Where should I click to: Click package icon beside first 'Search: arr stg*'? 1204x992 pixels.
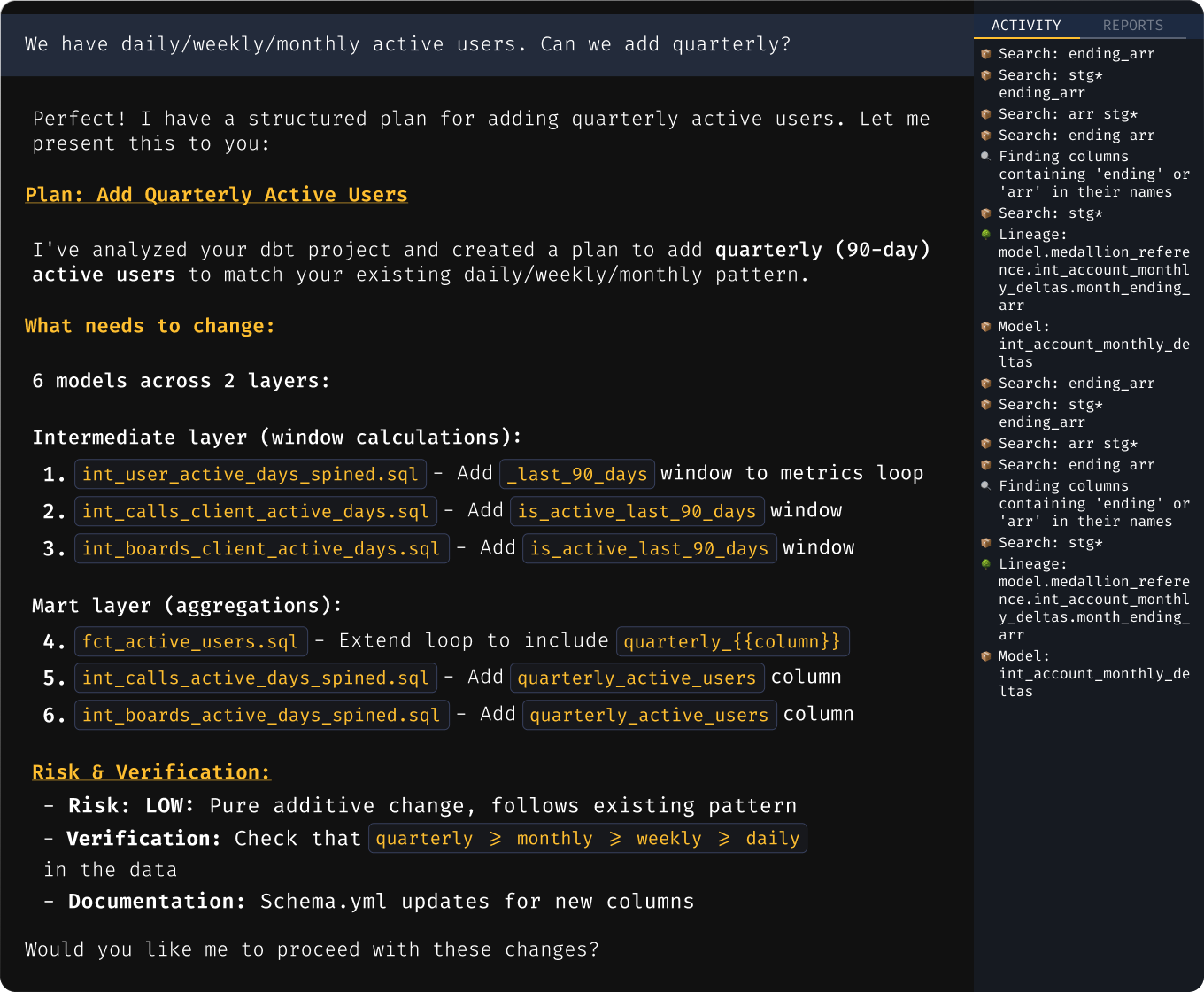986,114
